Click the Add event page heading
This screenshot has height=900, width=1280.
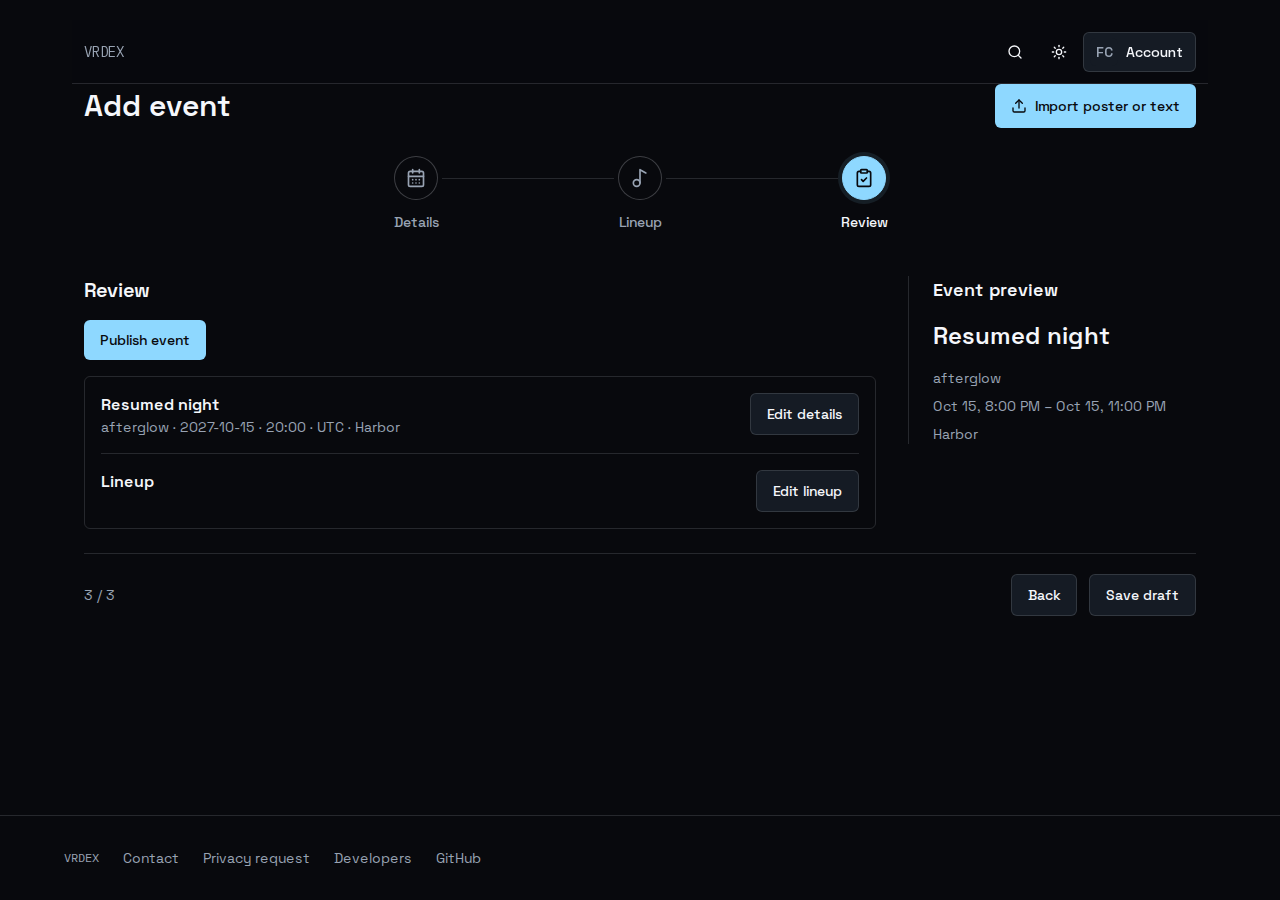[x=157, y=106]
